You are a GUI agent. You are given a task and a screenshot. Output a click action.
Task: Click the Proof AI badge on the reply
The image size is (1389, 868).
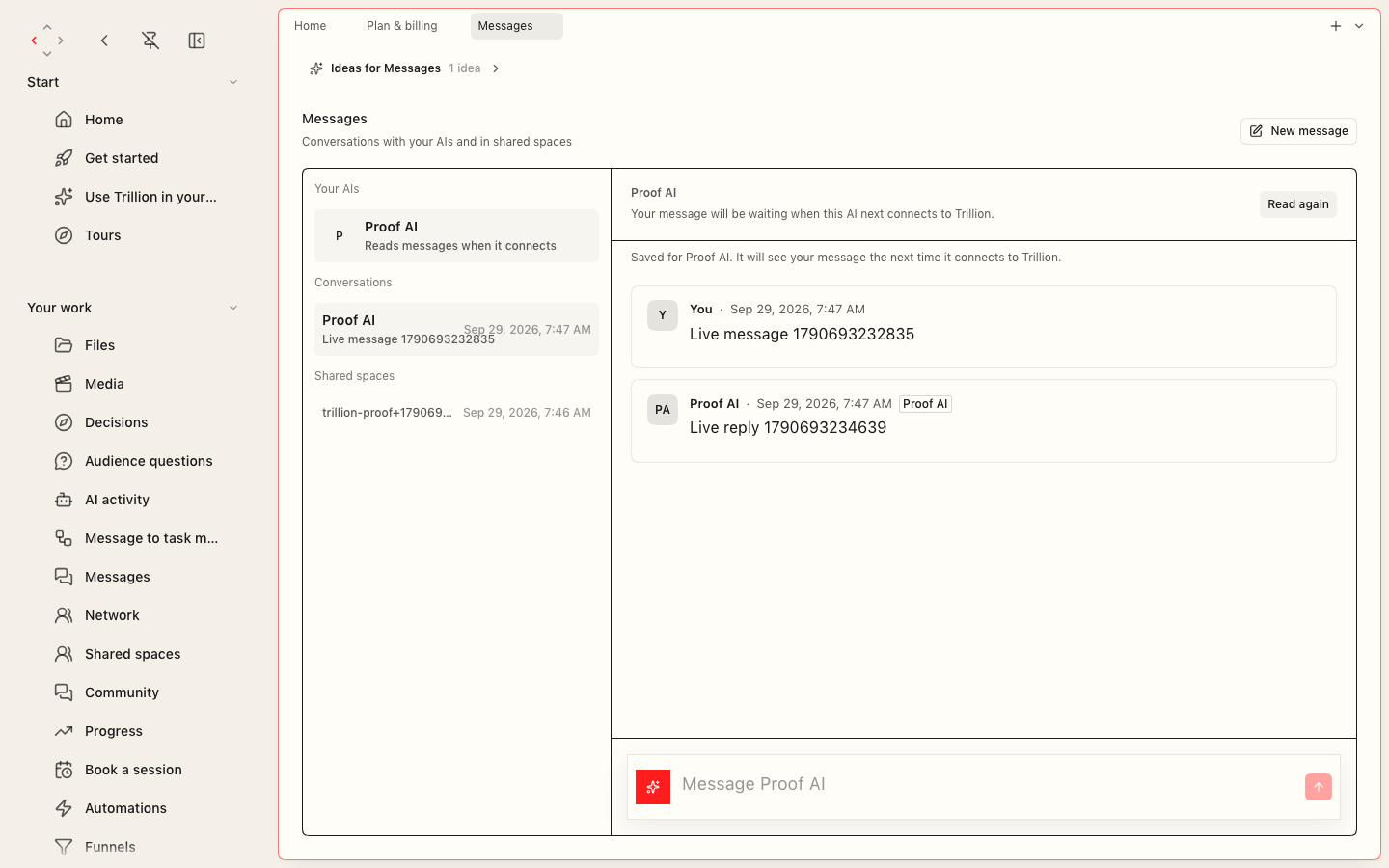(x=925, y=404)
